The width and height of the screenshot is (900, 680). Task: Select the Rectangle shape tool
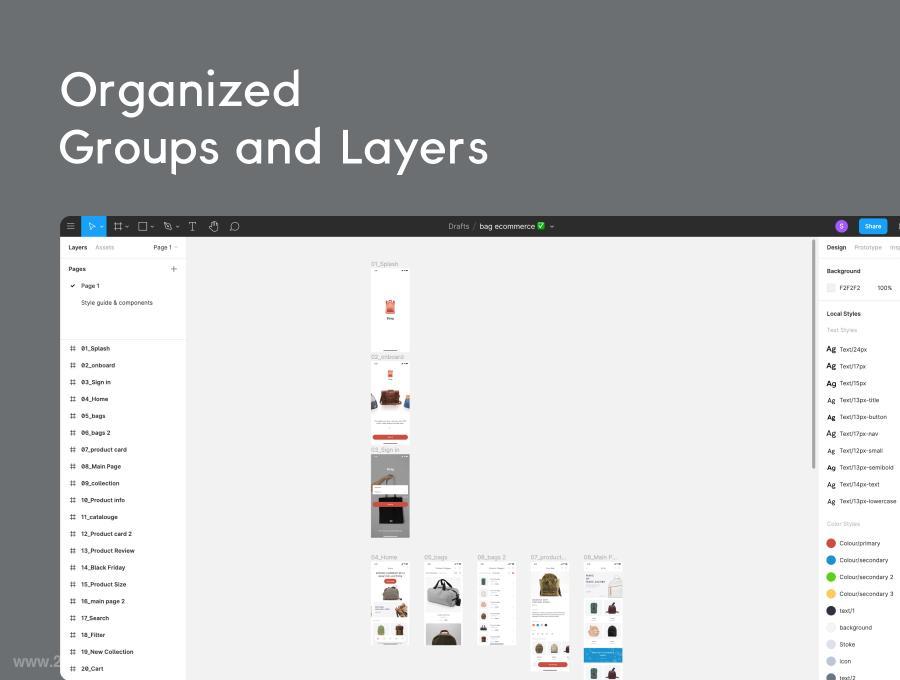pos(143,226)
